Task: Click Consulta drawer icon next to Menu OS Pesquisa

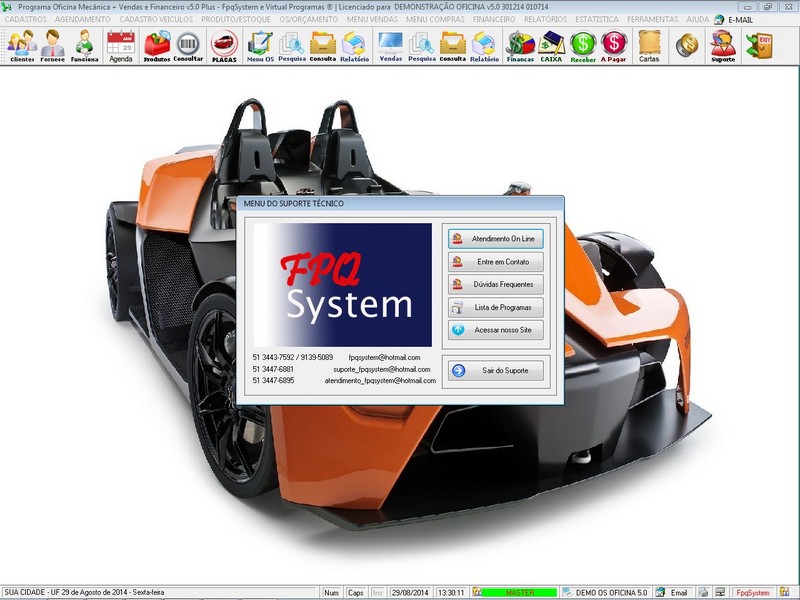Action: tap(322, 46)
